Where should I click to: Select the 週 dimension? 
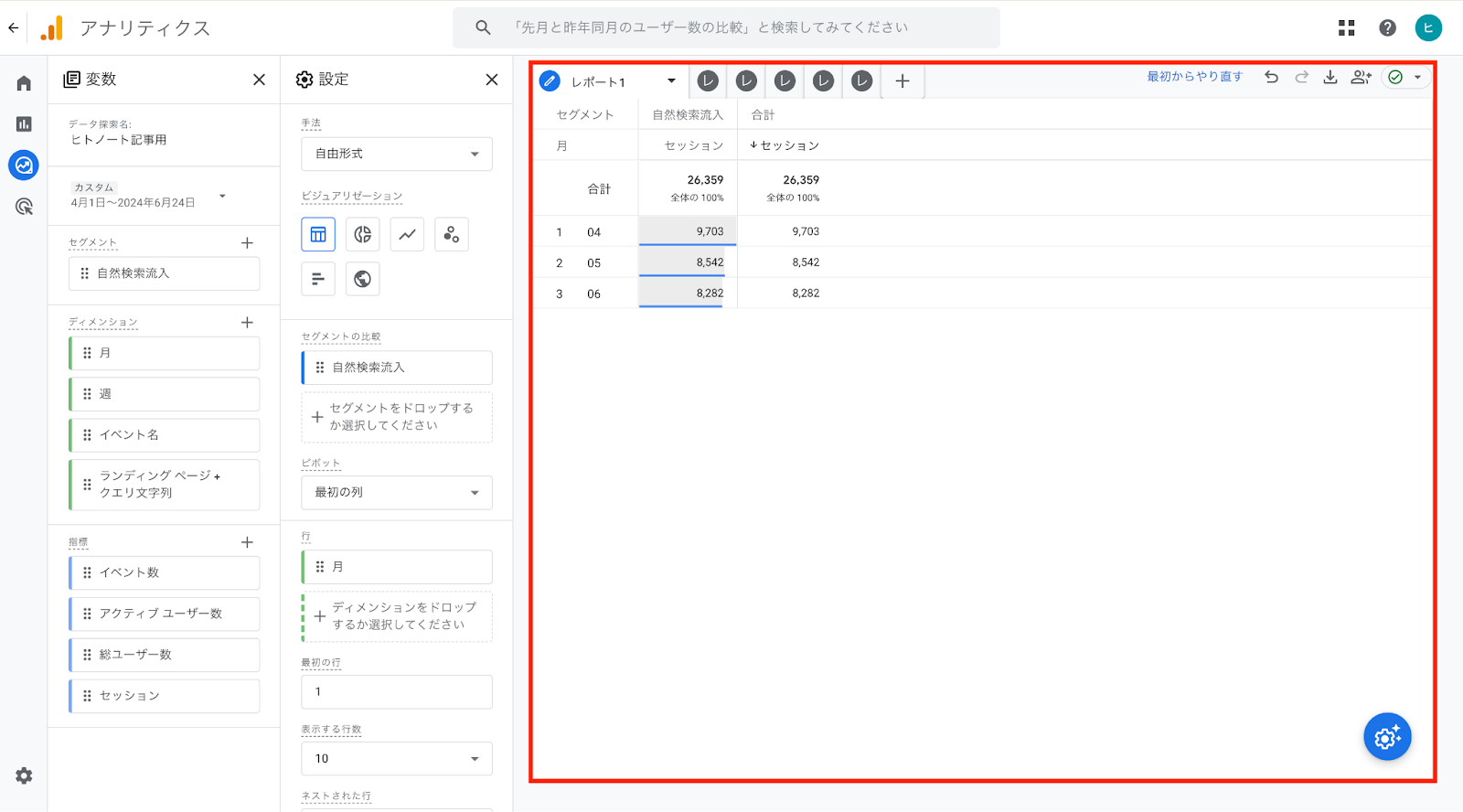point(165,394)
